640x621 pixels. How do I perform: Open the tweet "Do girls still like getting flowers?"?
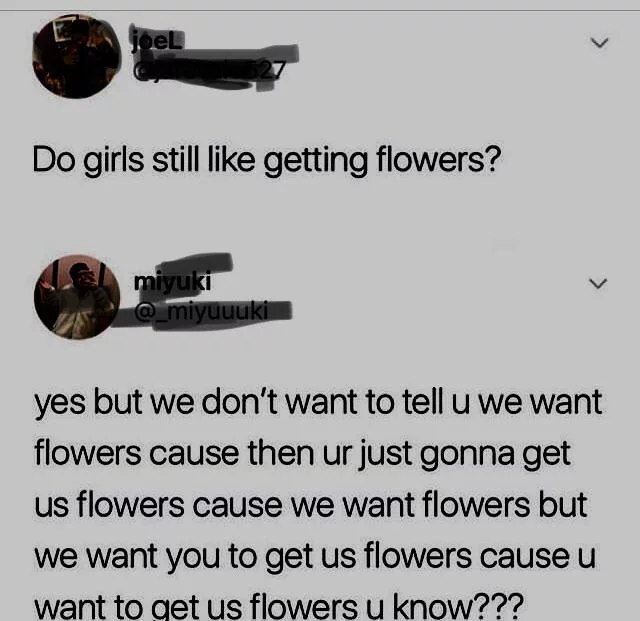pyautogui.click(x=267, y=160)
